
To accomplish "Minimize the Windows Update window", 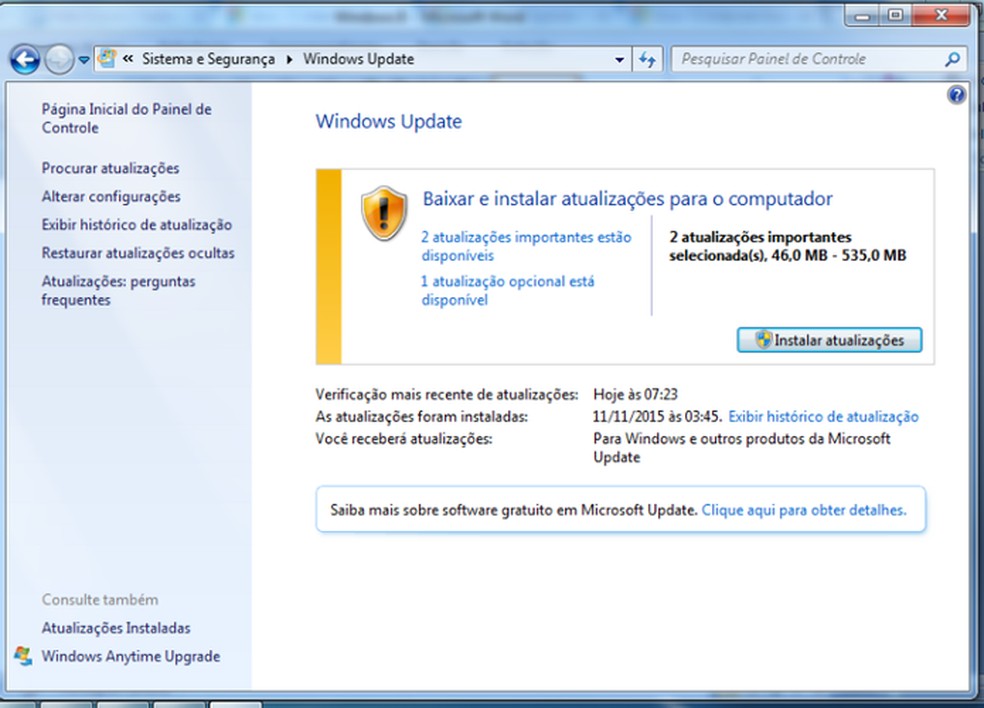I will tap(863, 14).
